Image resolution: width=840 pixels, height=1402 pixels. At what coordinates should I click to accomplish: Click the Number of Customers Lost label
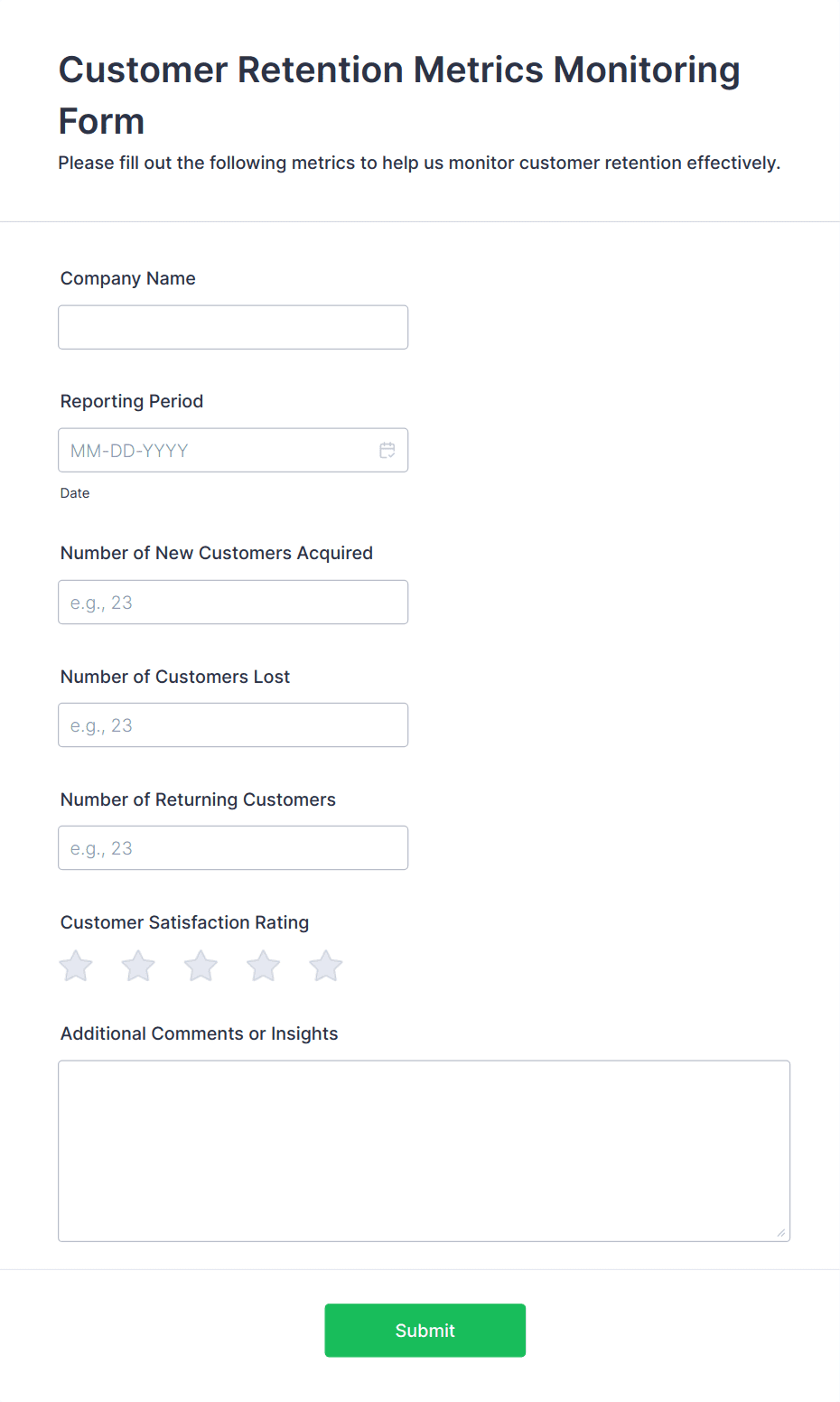coord(175,677)
